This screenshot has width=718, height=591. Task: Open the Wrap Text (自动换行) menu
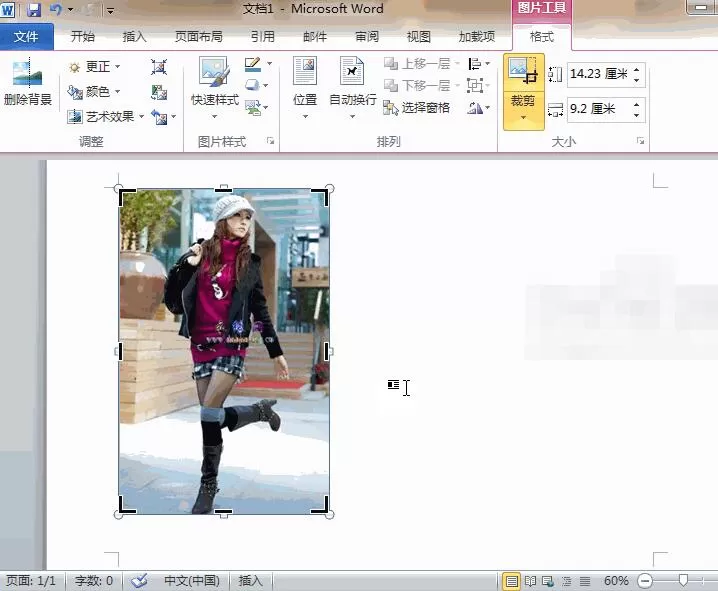[x=353, y=87]
